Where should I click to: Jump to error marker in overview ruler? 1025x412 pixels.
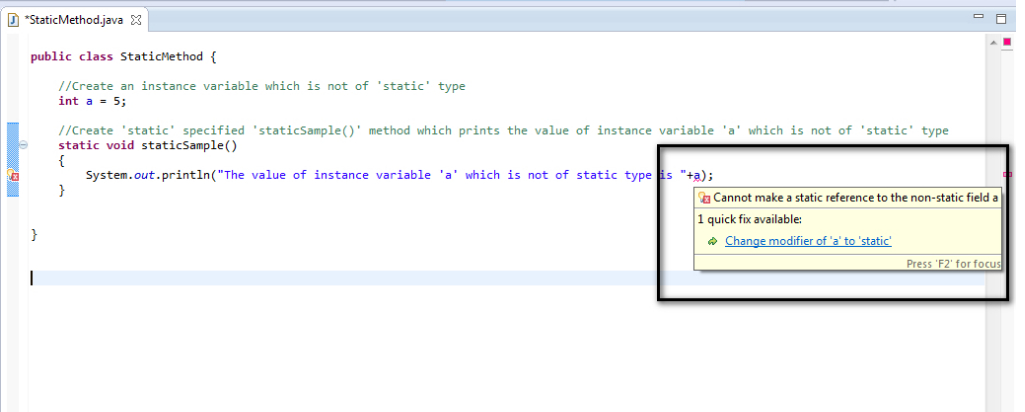(x=1007, y=175)
